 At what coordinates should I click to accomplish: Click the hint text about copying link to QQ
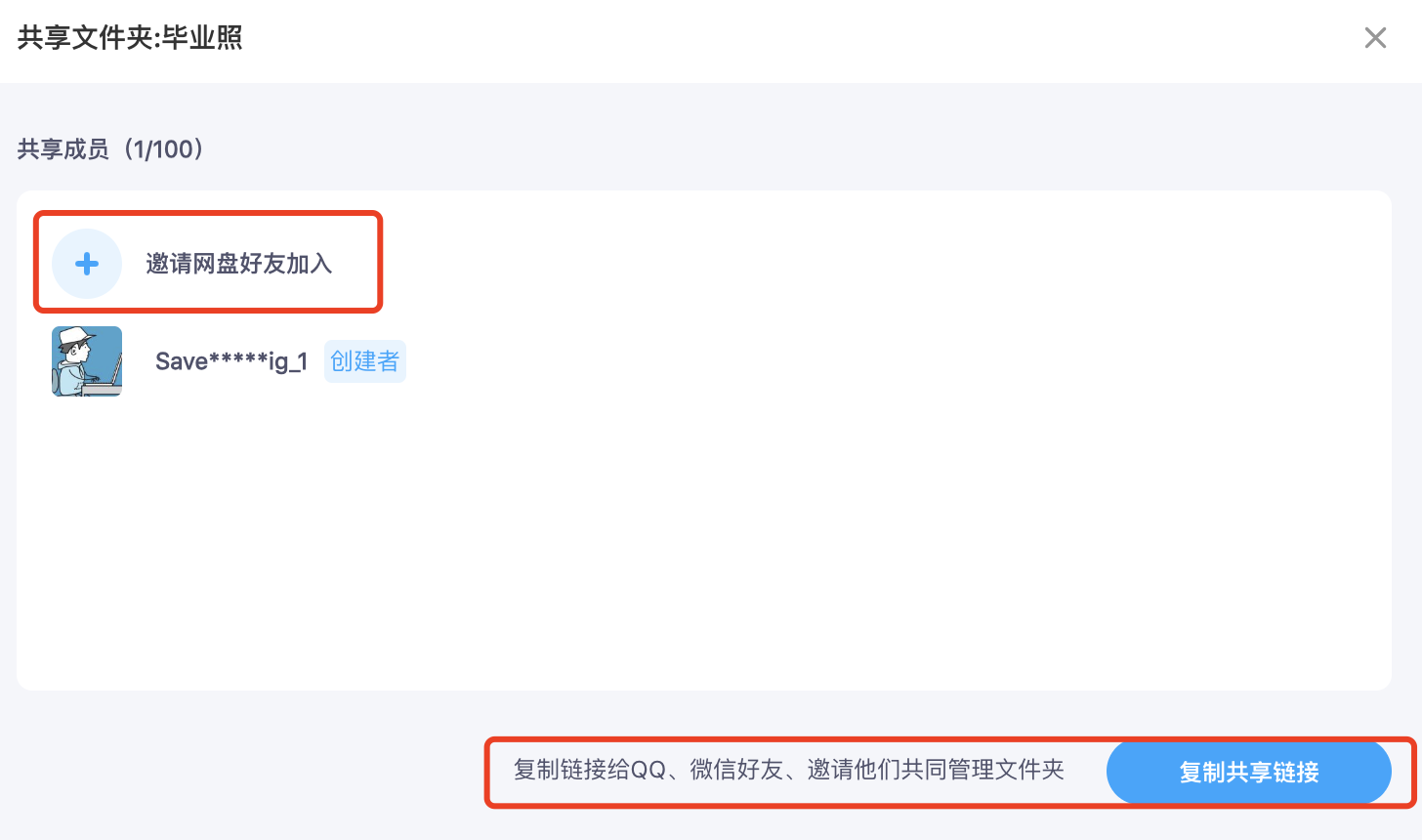coord(788,770)
